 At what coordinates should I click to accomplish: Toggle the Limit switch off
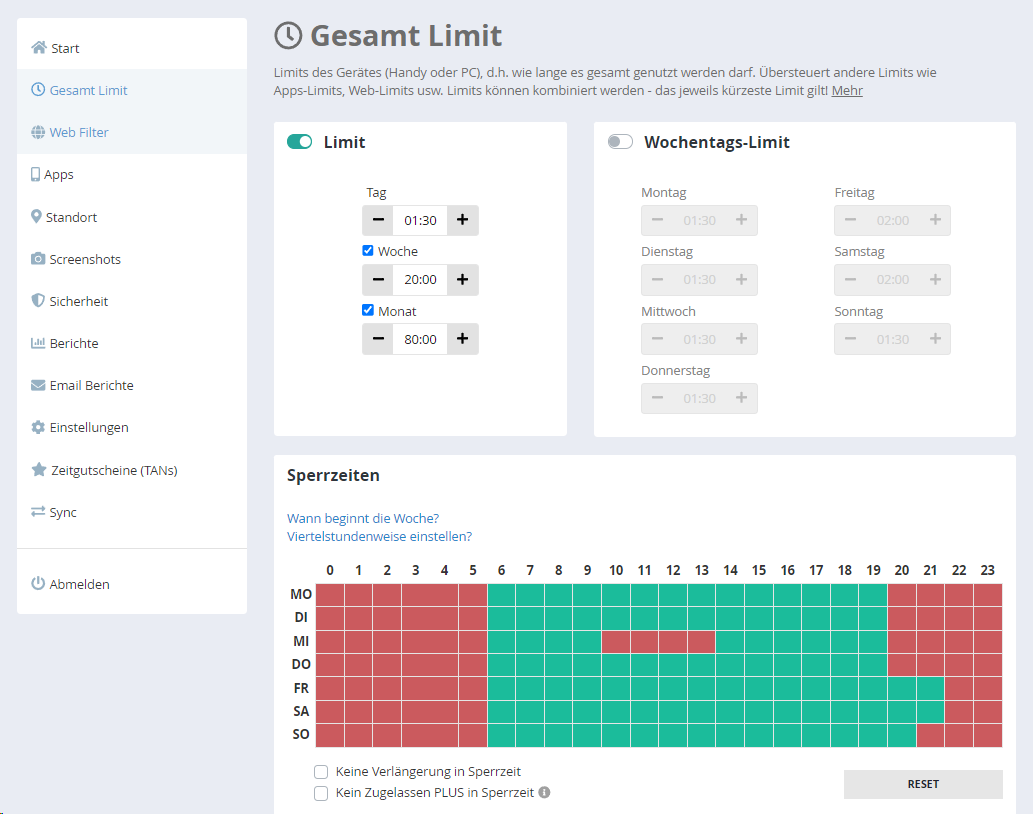(300, 142)
